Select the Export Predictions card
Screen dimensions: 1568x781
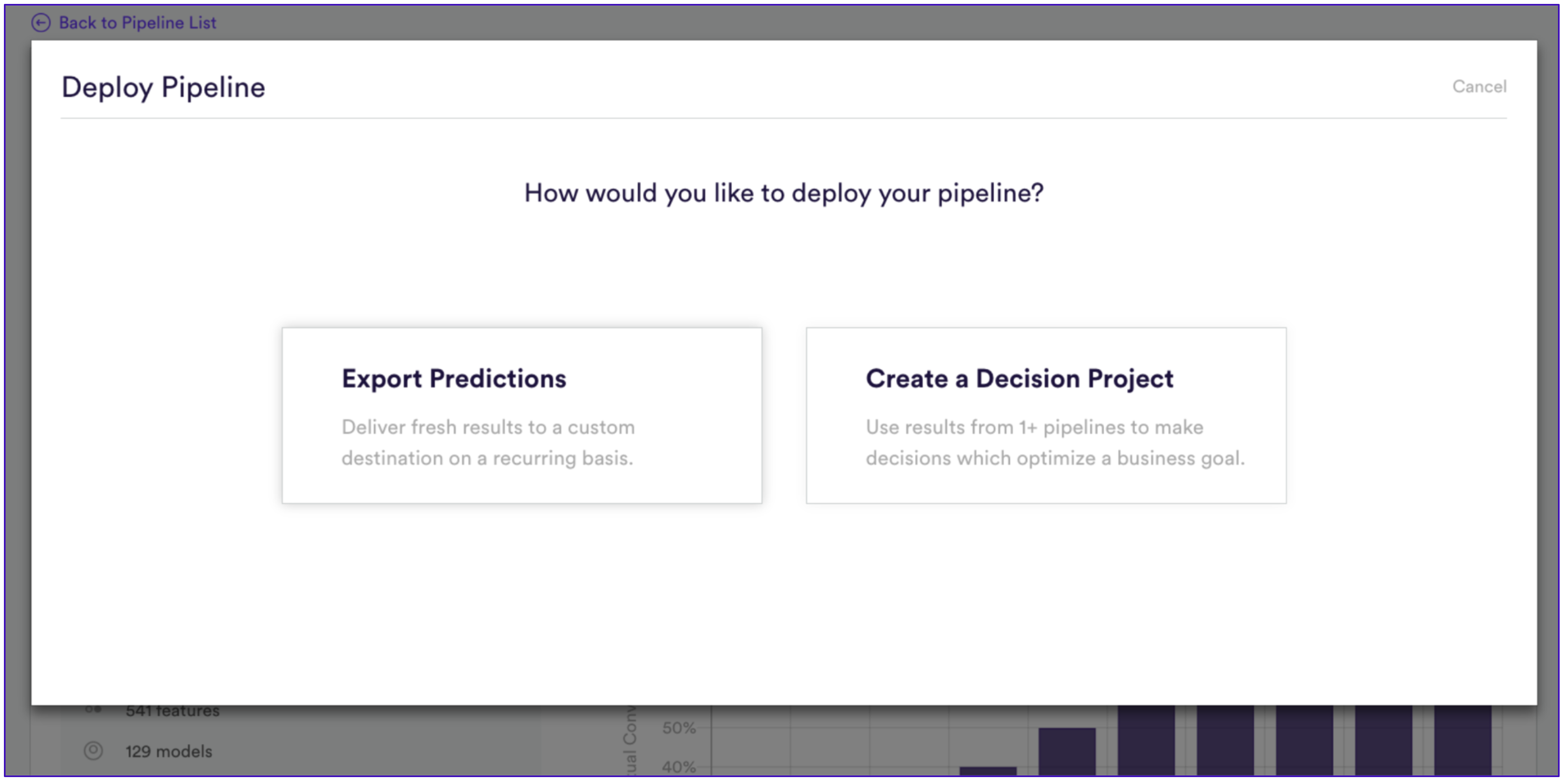click(522, 415)
